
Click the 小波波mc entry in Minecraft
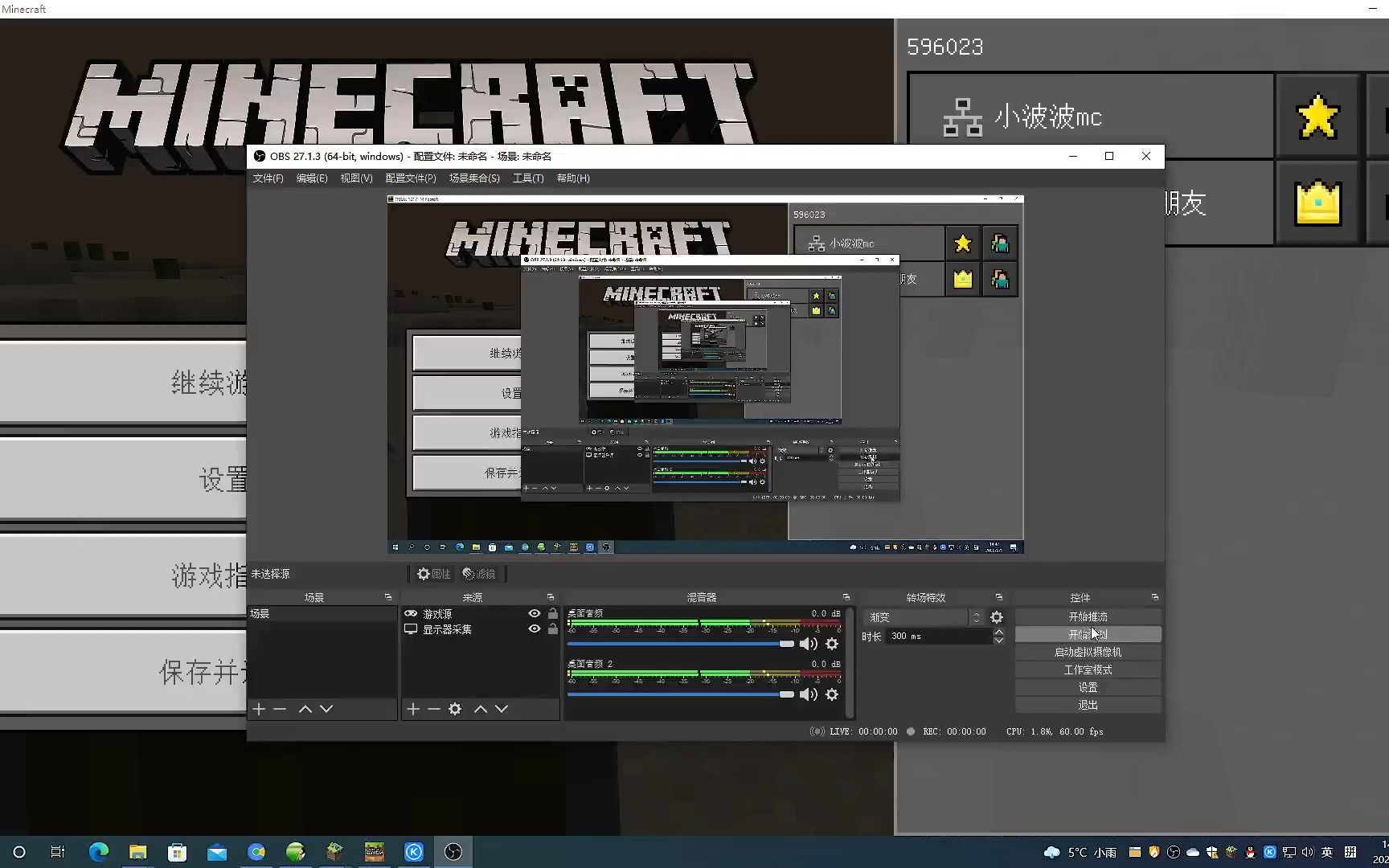click(1091, 117)
